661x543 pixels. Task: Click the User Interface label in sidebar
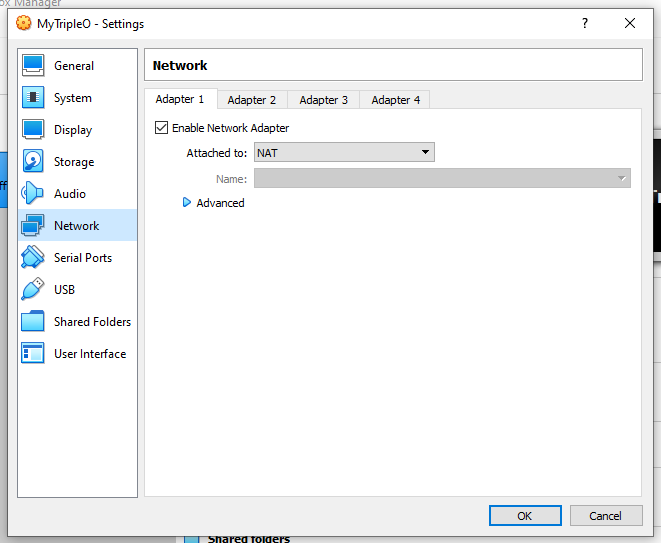click(90, 354)
